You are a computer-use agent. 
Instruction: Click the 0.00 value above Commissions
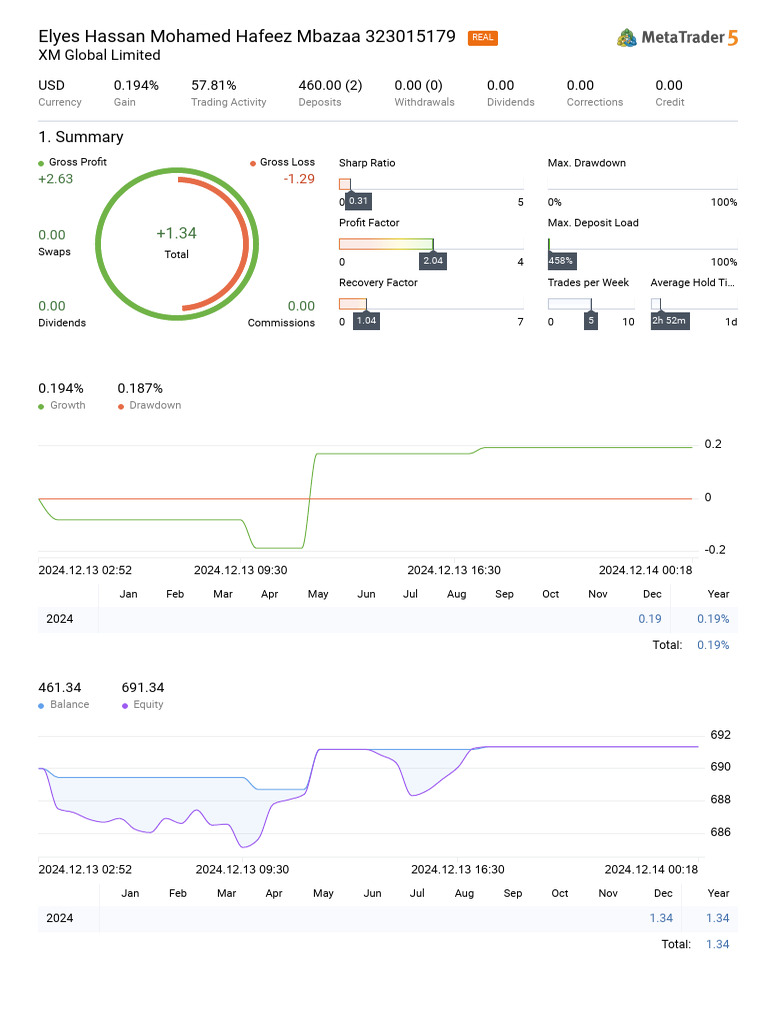[x=301, y=306]
